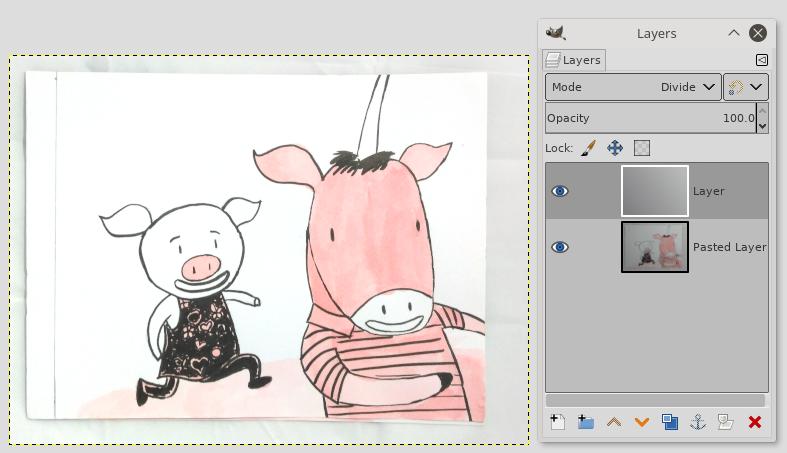Decrease the opacity value with down arrow
Image resolution: width=787 pixels, height=453 pixels.
click(x=763, y=126)
